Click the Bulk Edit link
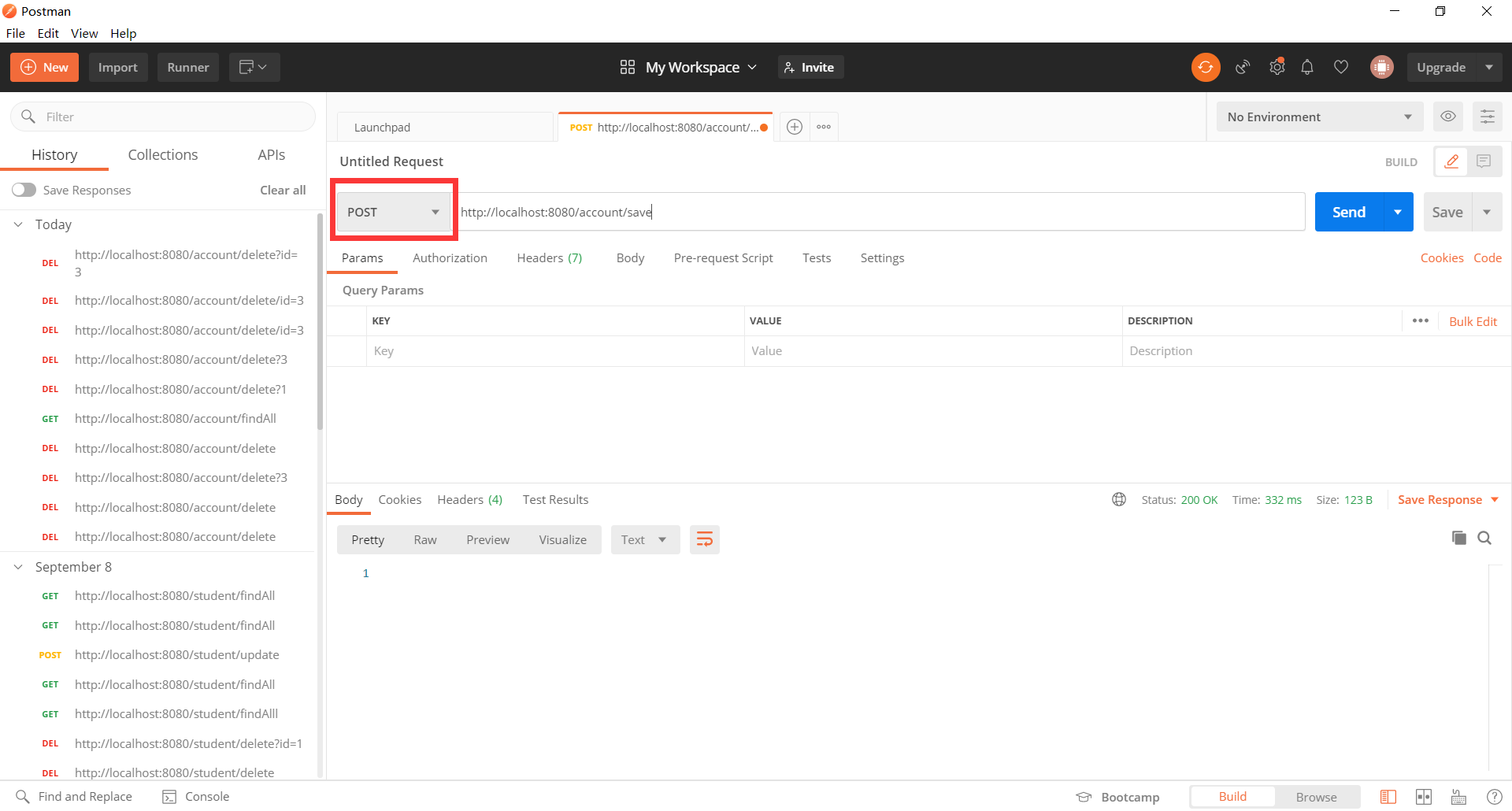 click(1473, 321)
